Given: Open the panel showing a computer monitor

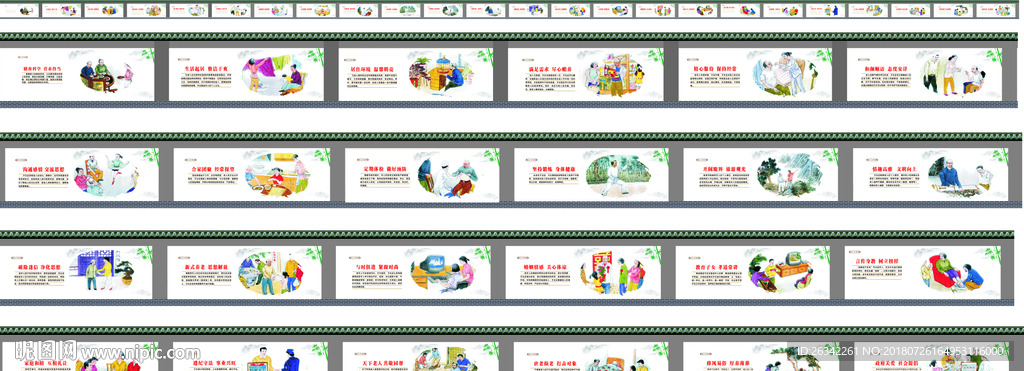Looking at the screenshot, I should [413, 272].
